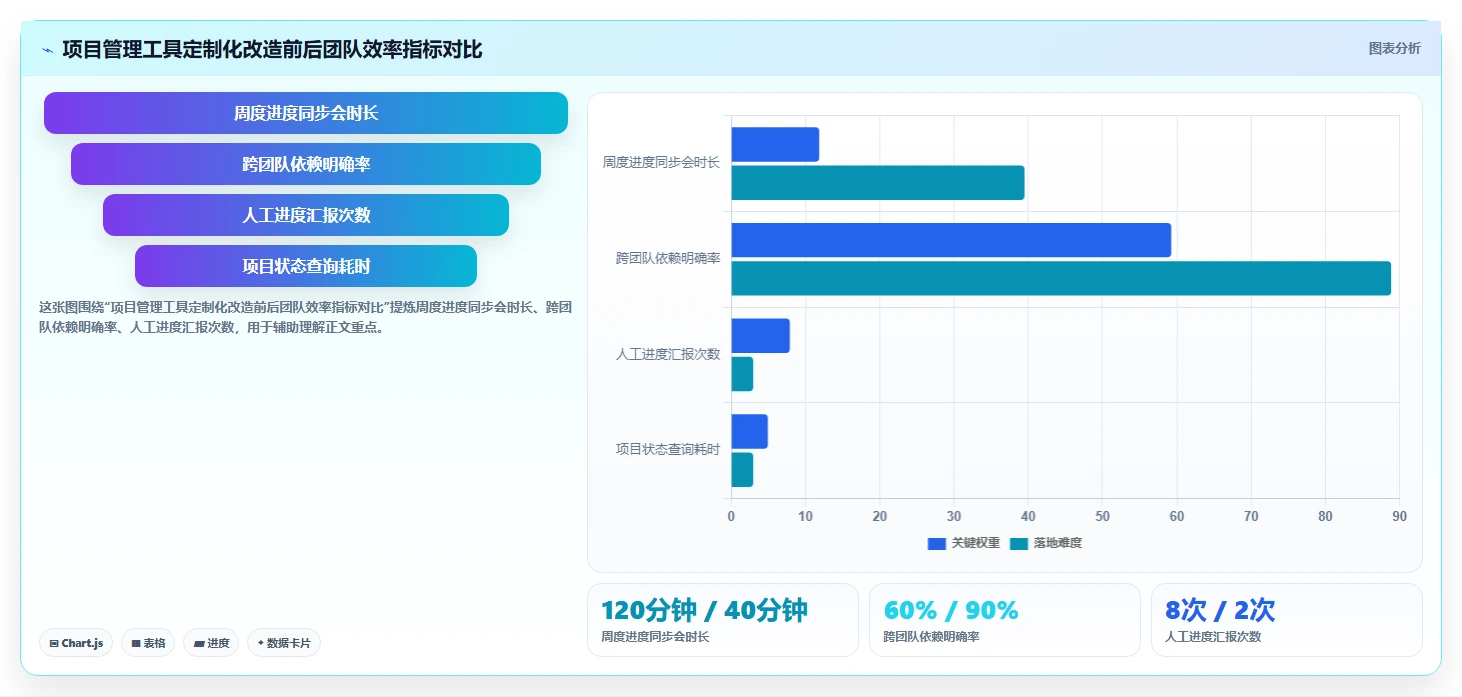
Task: Select the 跨团队依赖明确率 funnel bar
Action: 306,164
